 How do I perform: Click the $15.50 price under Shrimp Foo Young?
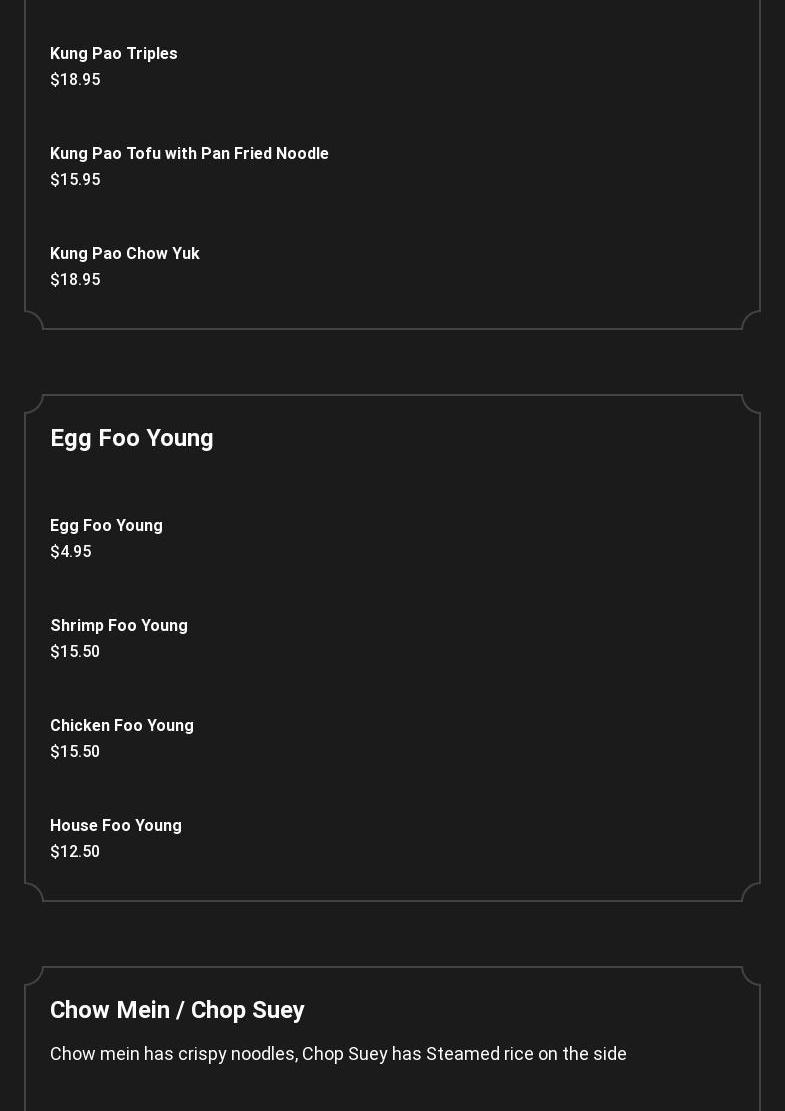pos(75,651)
